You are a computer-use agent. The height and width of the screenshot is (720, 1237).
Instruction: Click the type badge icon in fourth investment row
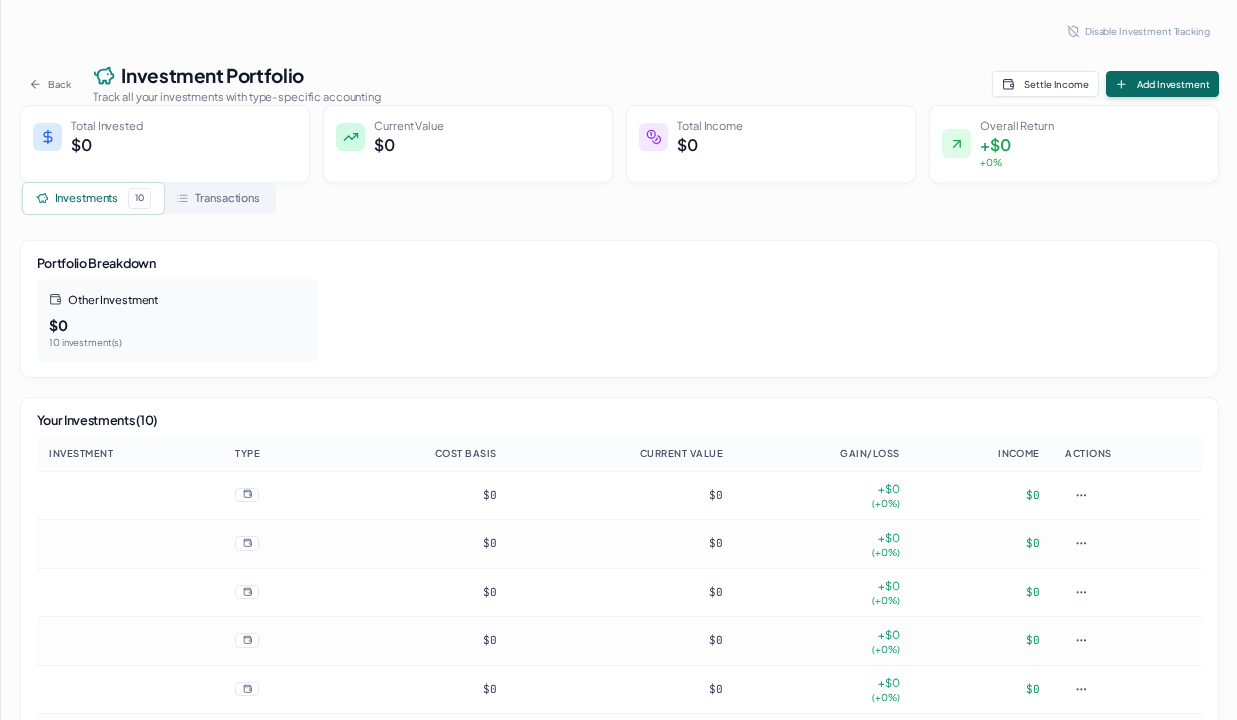[247, 640]
